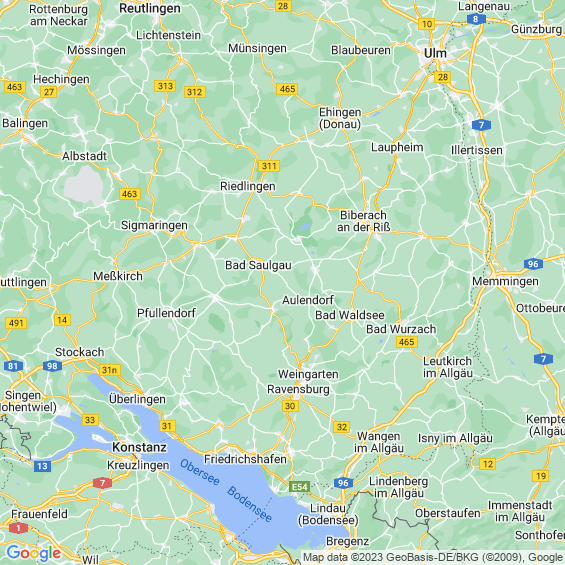
Task: Click the 312 road shield
Action: [x=195, y=92]
